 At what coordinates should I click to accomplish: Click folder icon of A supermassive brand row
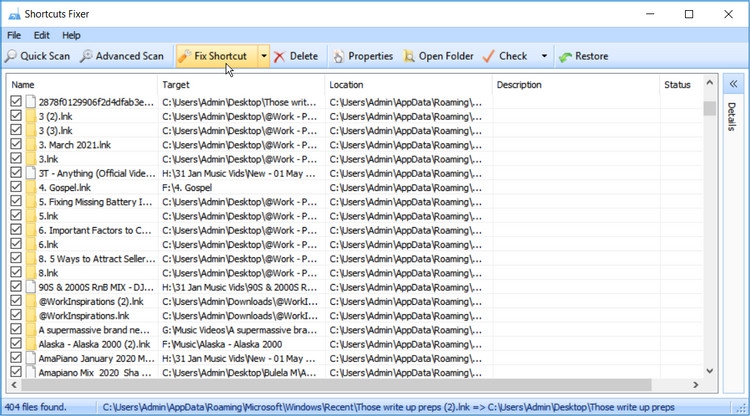pyautogui.click(x=31, y=330)
